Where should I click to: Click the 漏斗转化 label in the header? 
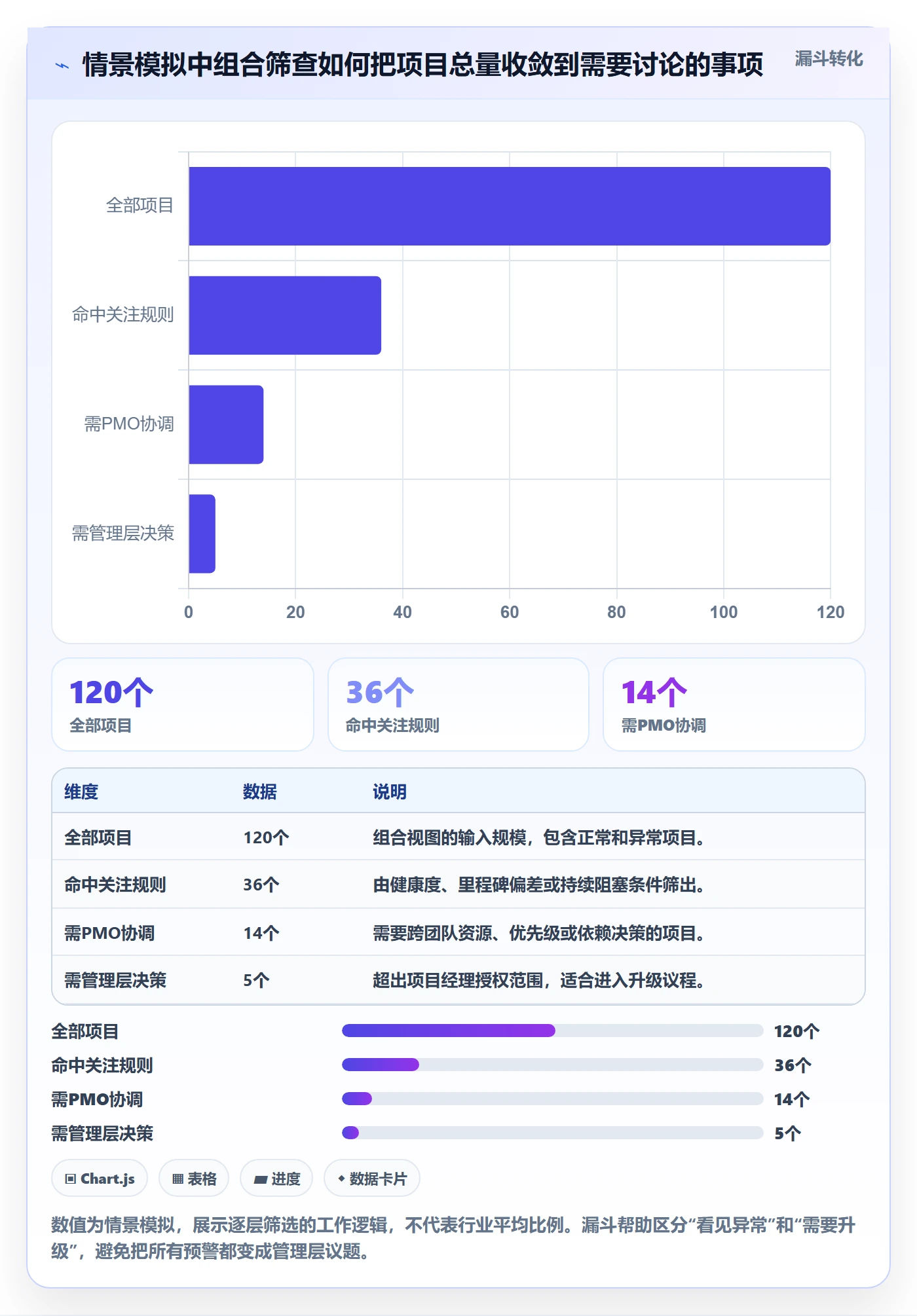pyautogui.click(x=829, y=59)
